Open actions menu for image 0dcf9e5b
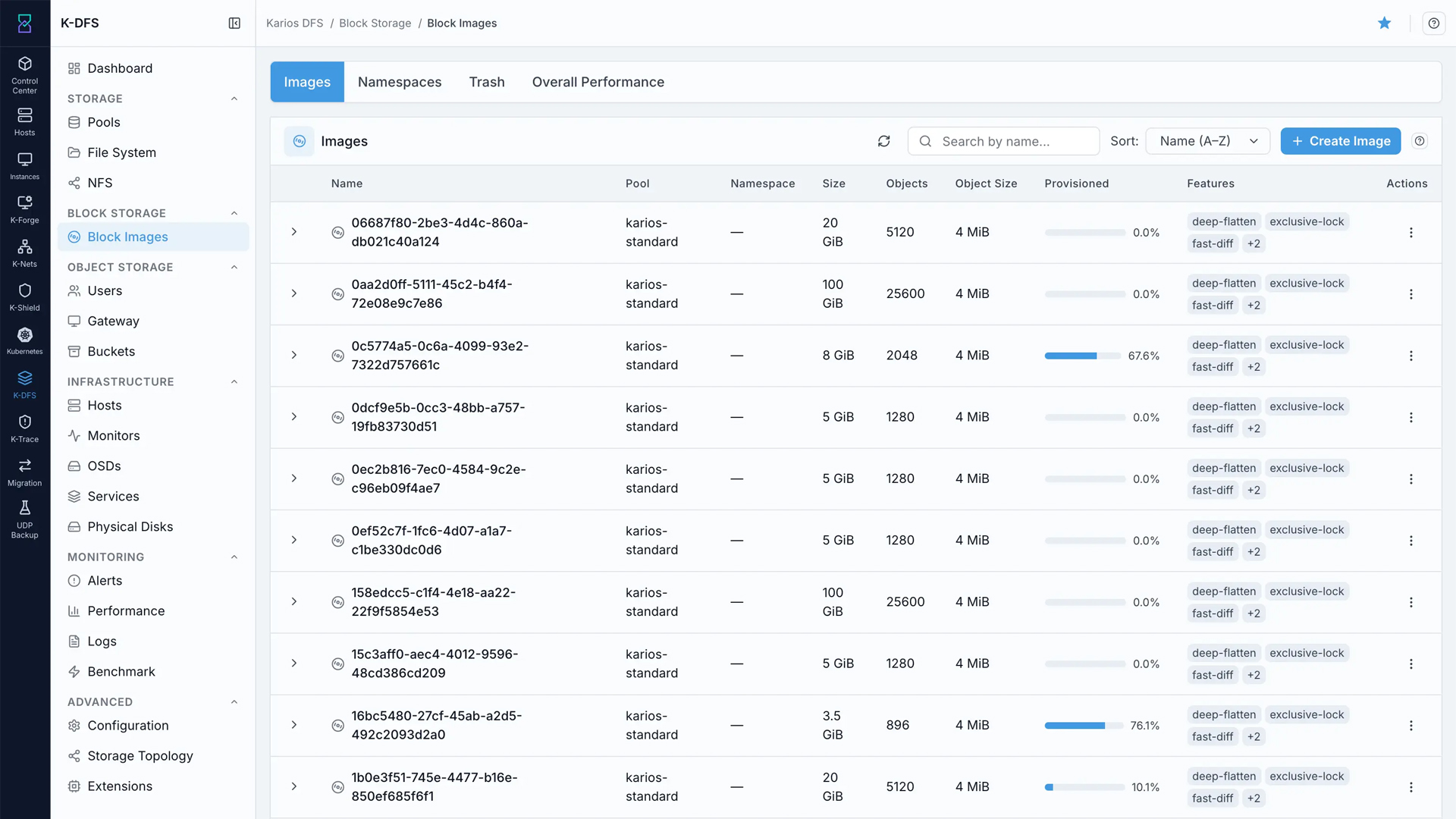This screenshot has width=1456, height=819. [x=1411, y=418]
